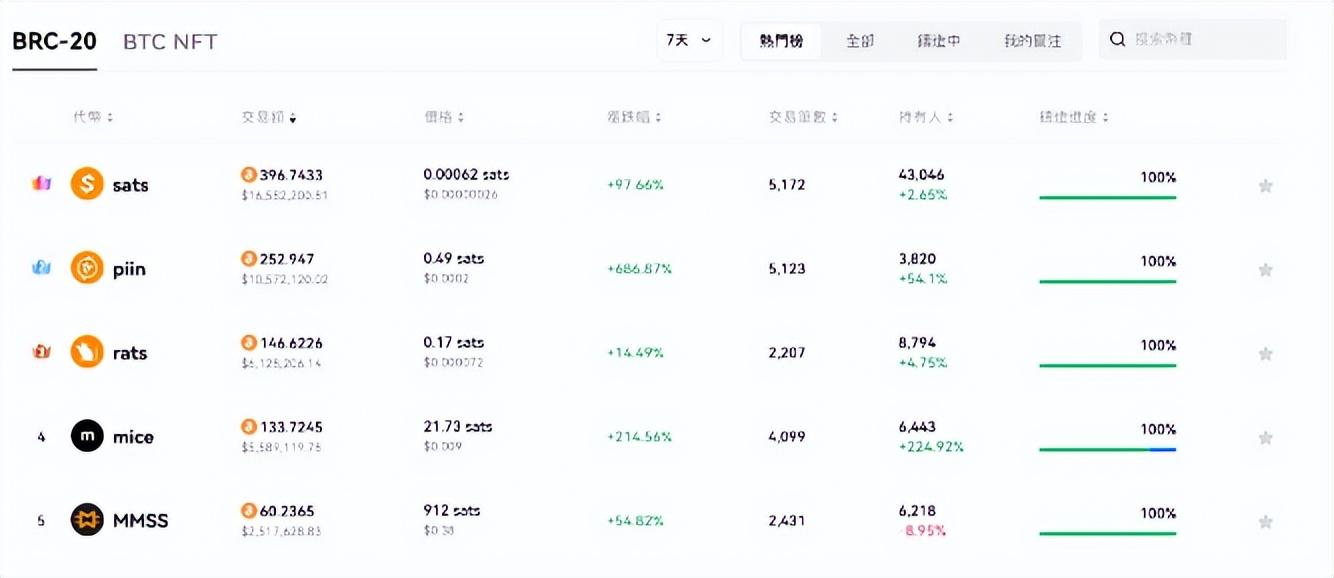Open the MMSS token name link
The width and height of the screenshot is (1334, 578).
(x=141, y=521)
